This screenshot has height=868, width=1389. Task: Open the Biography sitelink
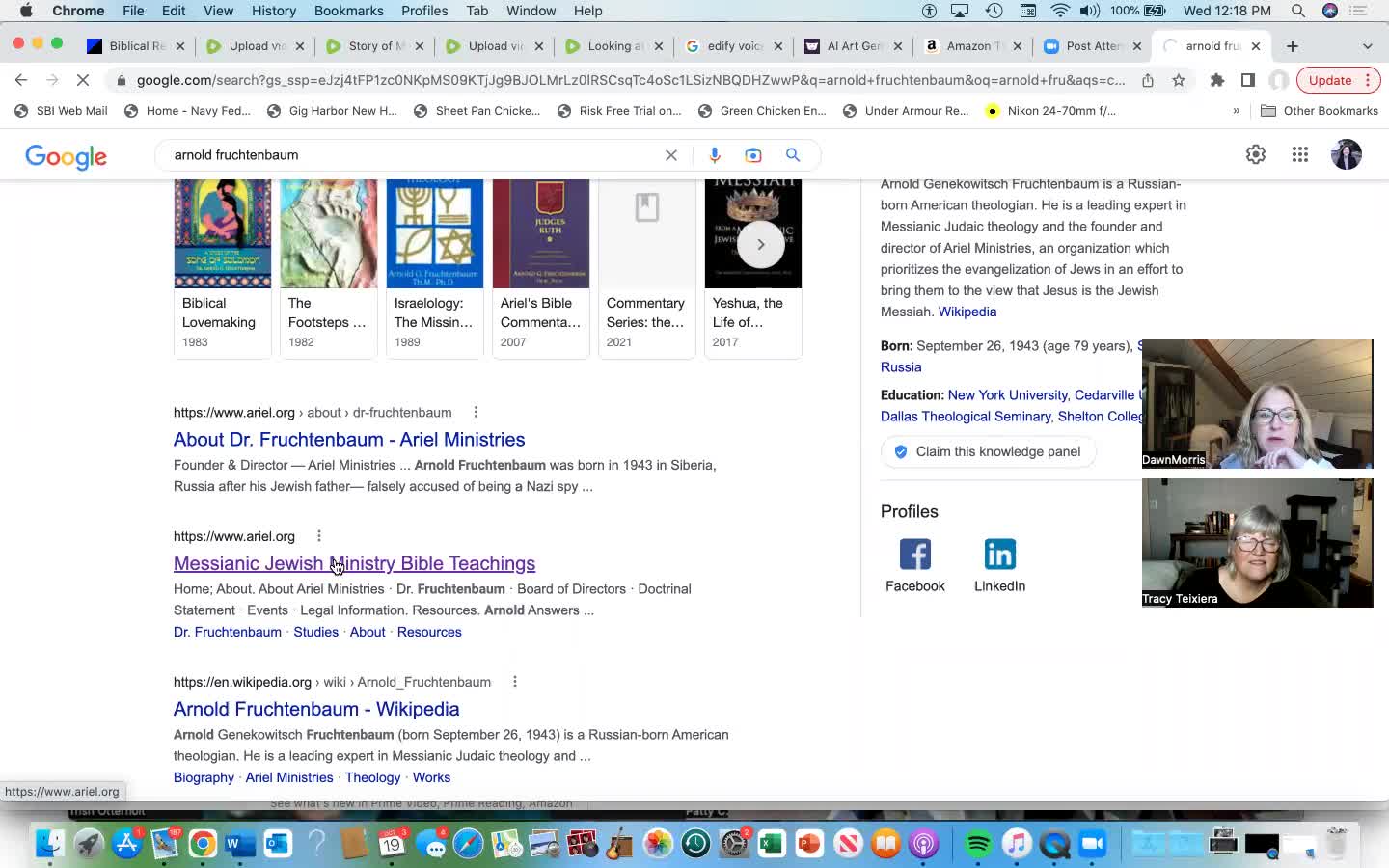(204, 777)
